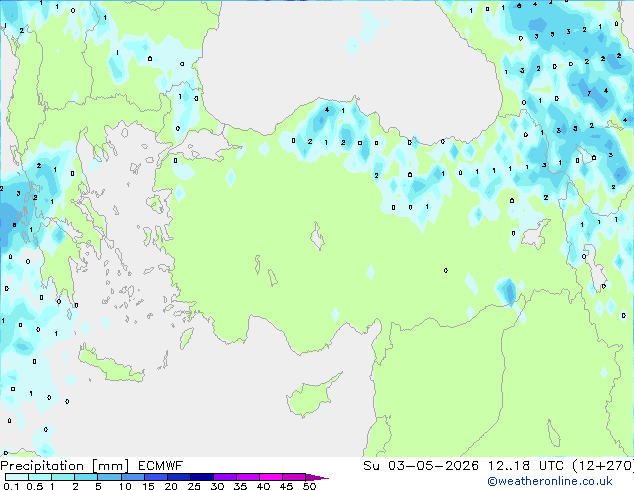Click the "10" legend scale label

[125, 486]
